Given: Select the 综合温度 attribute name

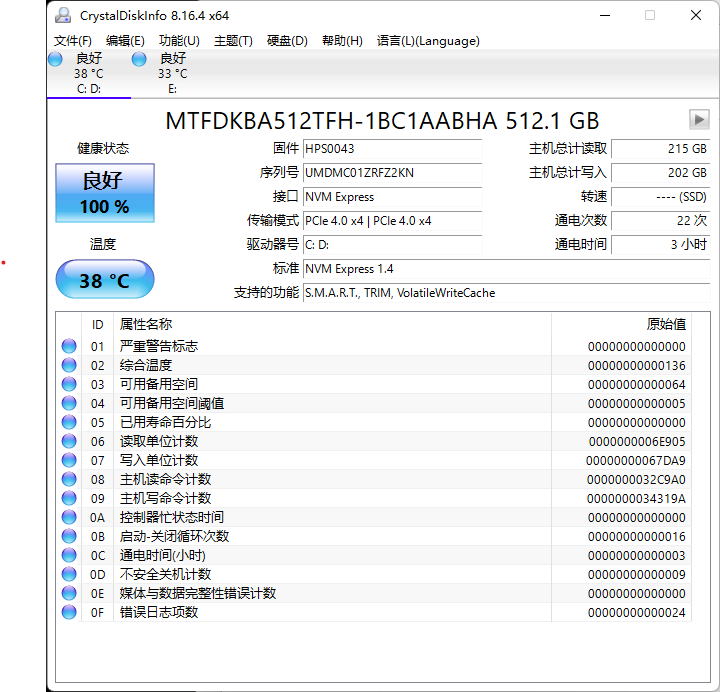Looking at the screenshot, I should coord(146,365).
